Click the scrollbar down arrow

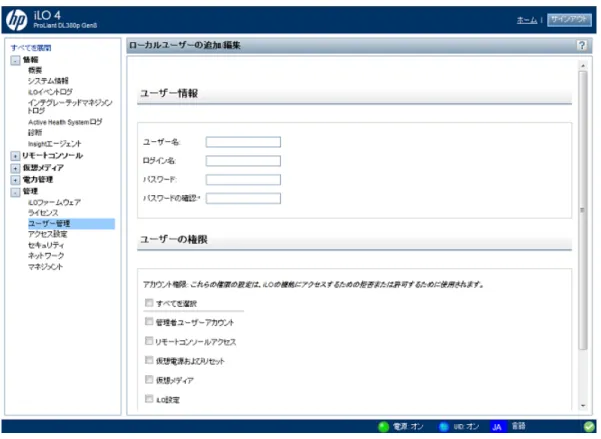pyautogui.click(x=583, y=406)
